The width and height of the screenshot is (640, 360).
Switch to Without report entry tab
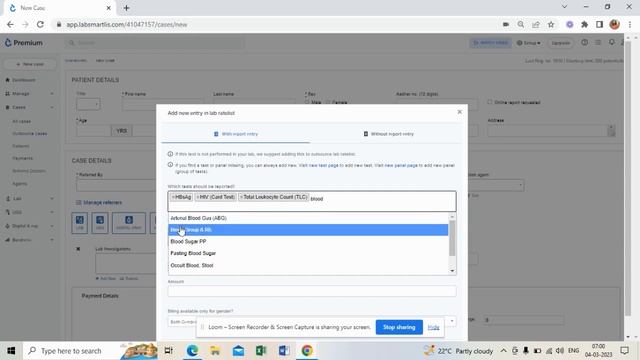tap(389, 134)
